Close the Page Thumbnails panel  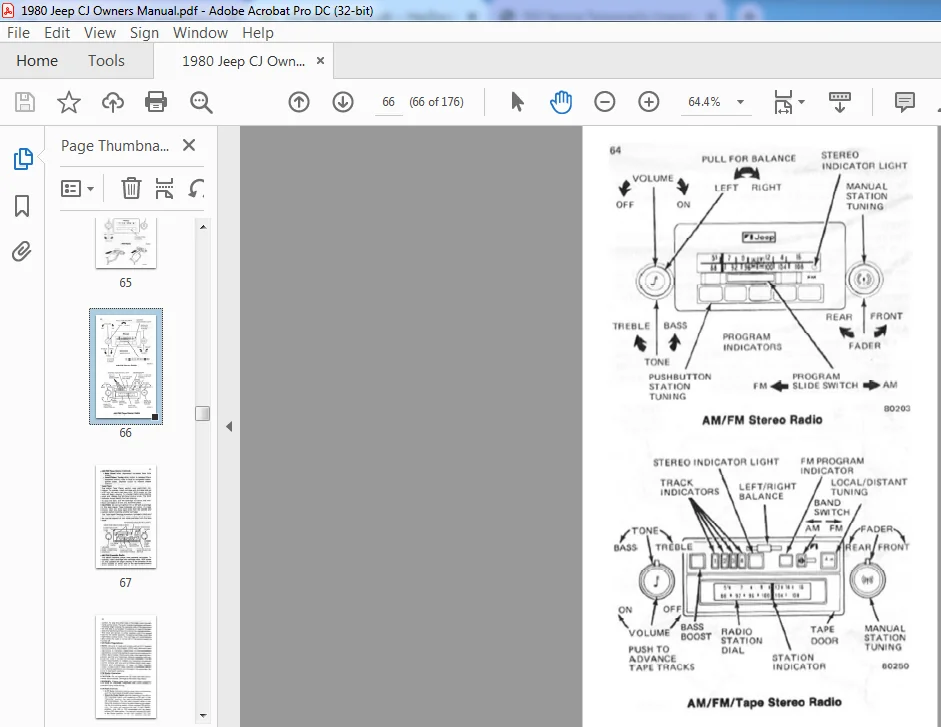(x=189, y=145)
